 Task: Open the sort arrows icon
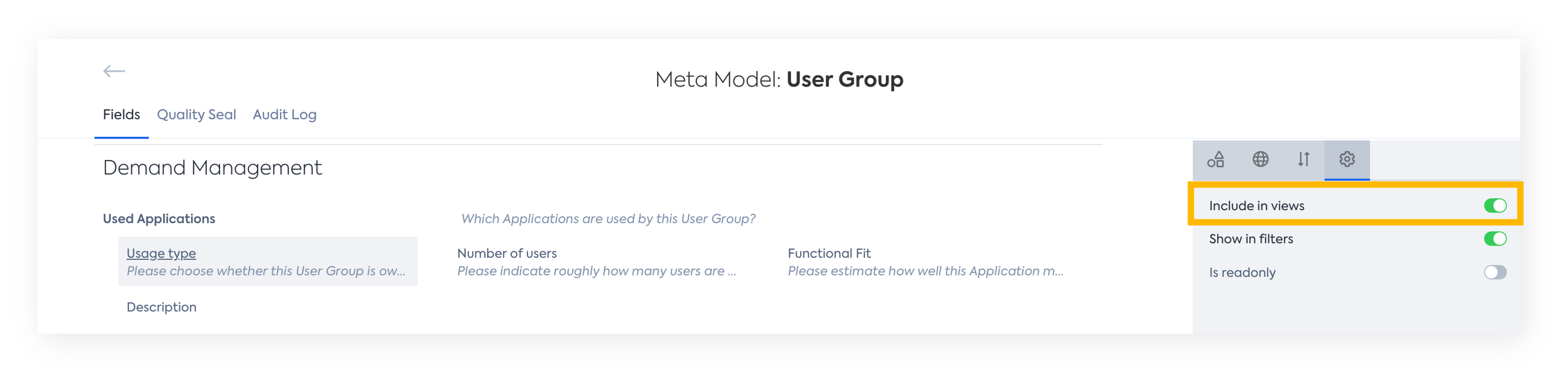pos(1303,160)
